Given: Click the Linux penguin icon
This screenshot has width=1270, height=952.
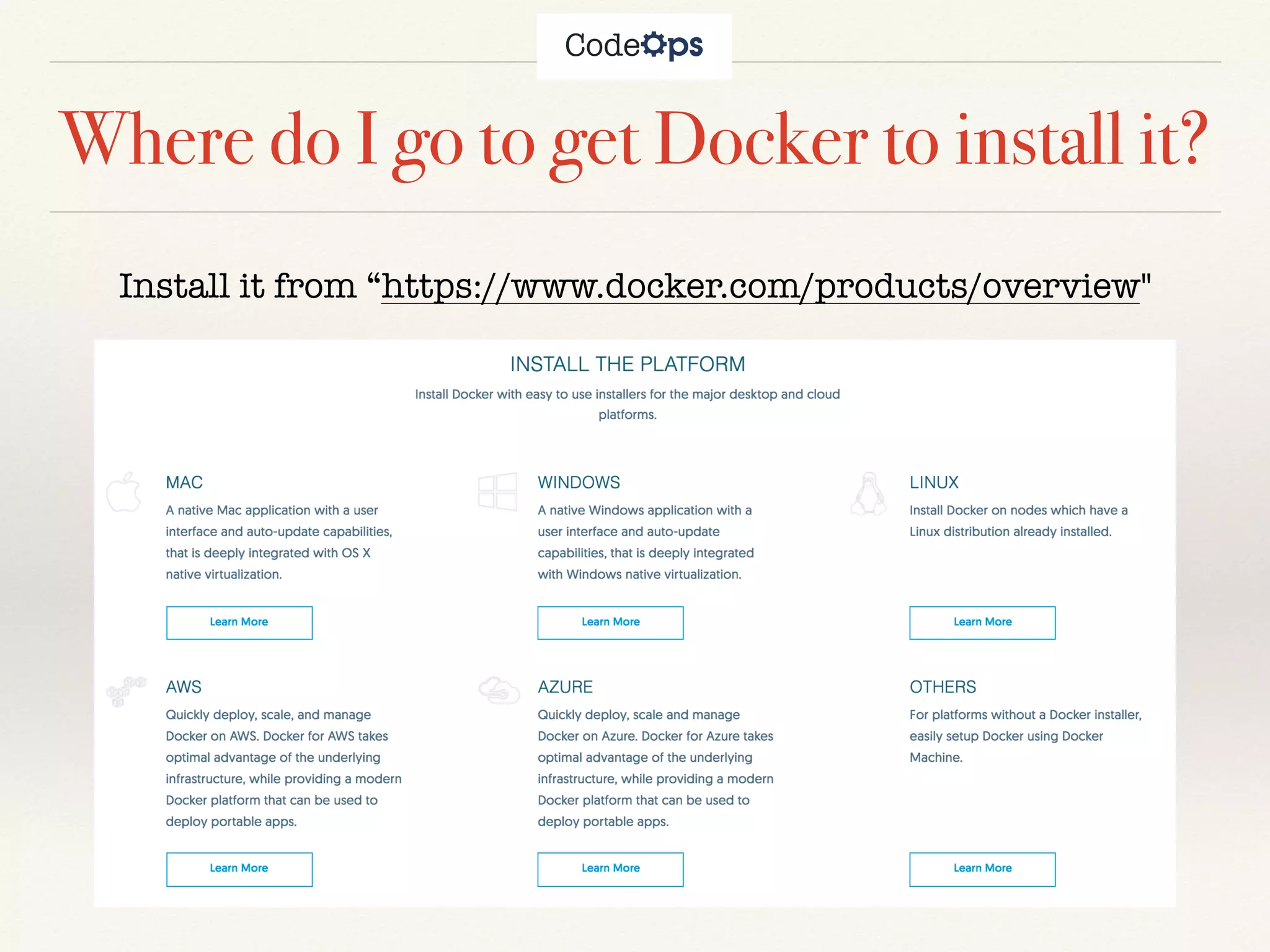Looking at the screenshot, I should [869, 493].
